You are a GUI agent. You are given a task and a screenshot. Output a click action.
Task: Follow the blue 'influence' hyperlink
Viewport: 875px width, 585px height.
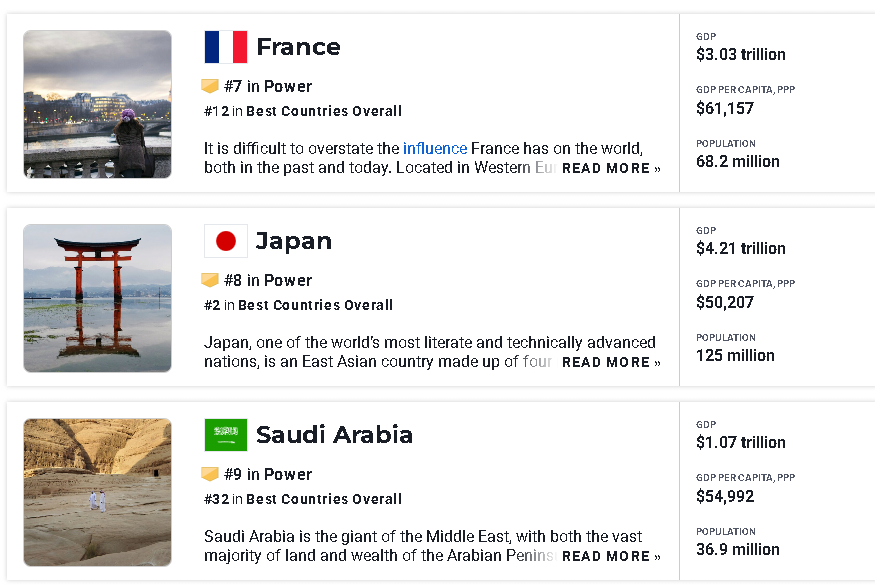tap(435, 149)
